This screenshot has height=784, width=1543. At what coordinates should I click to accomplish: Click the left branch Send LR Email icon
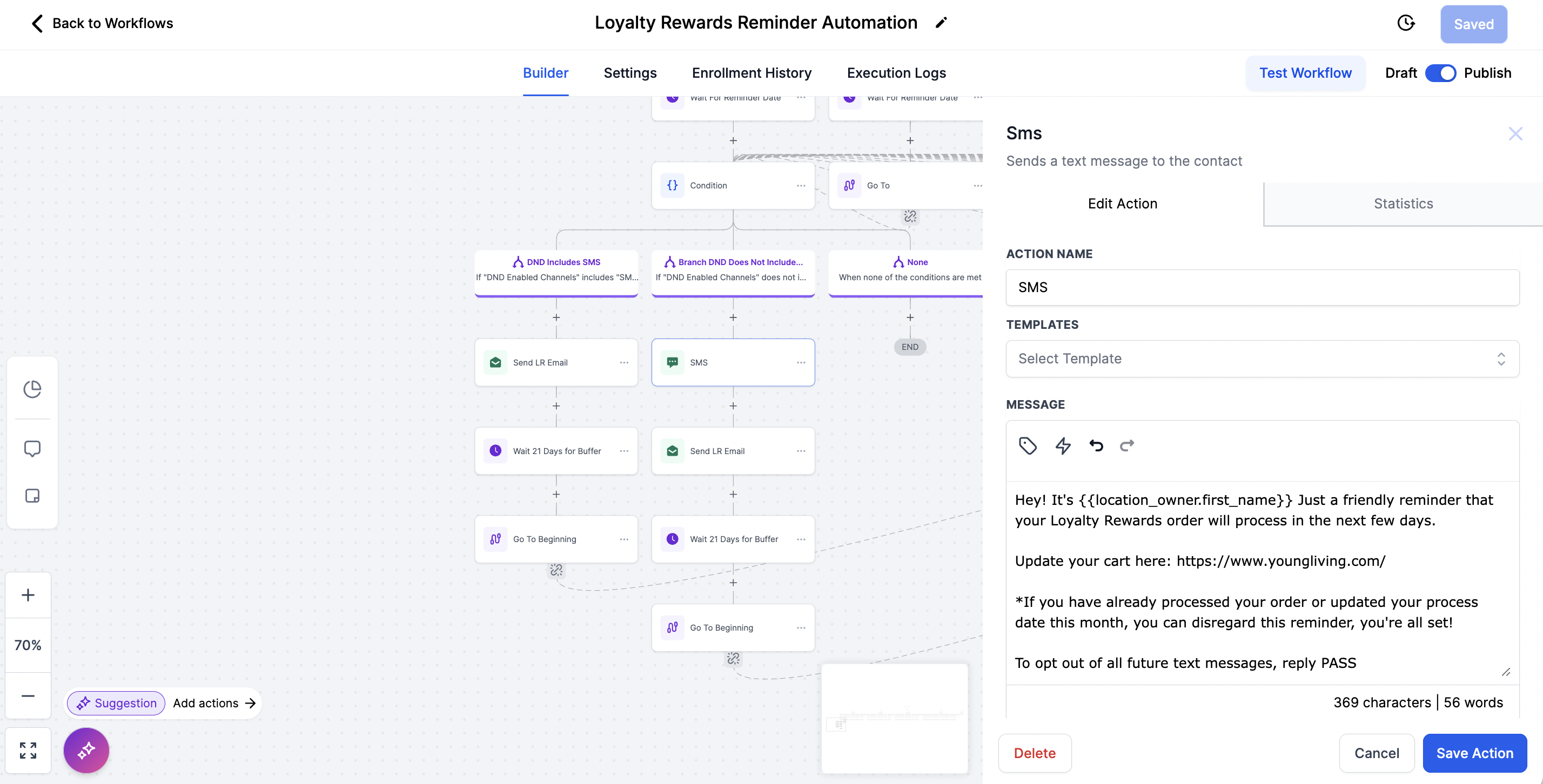pyautogui.click(x=495, y=363)
